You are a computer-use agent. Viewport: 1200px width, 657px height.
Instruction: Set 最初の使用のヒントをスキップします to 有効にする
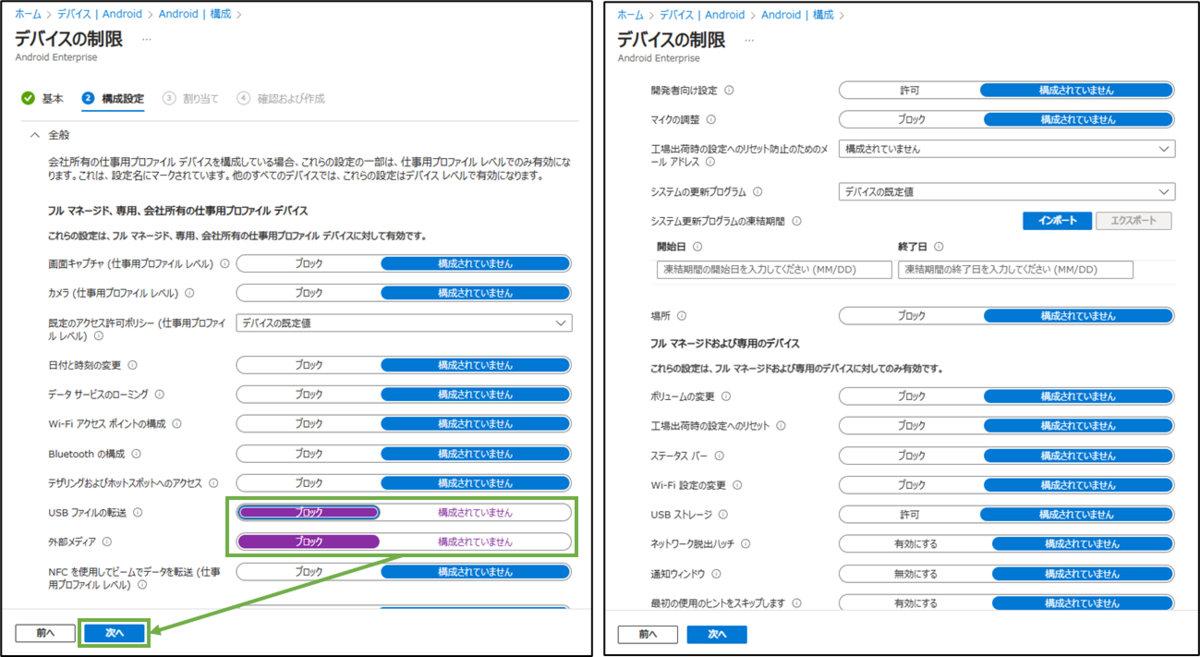tap(916, 603)
